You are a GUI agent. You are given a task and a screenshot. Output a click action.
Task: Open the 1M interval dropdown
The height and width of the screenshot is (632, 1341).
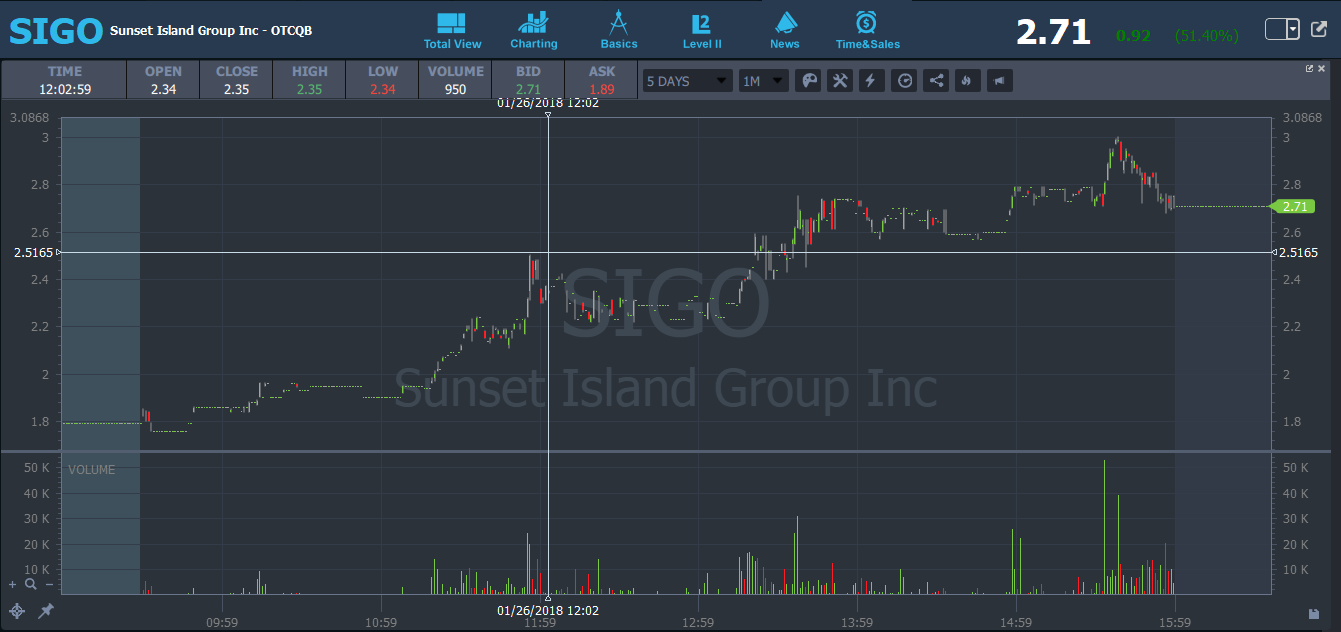(x=764, y=81)
